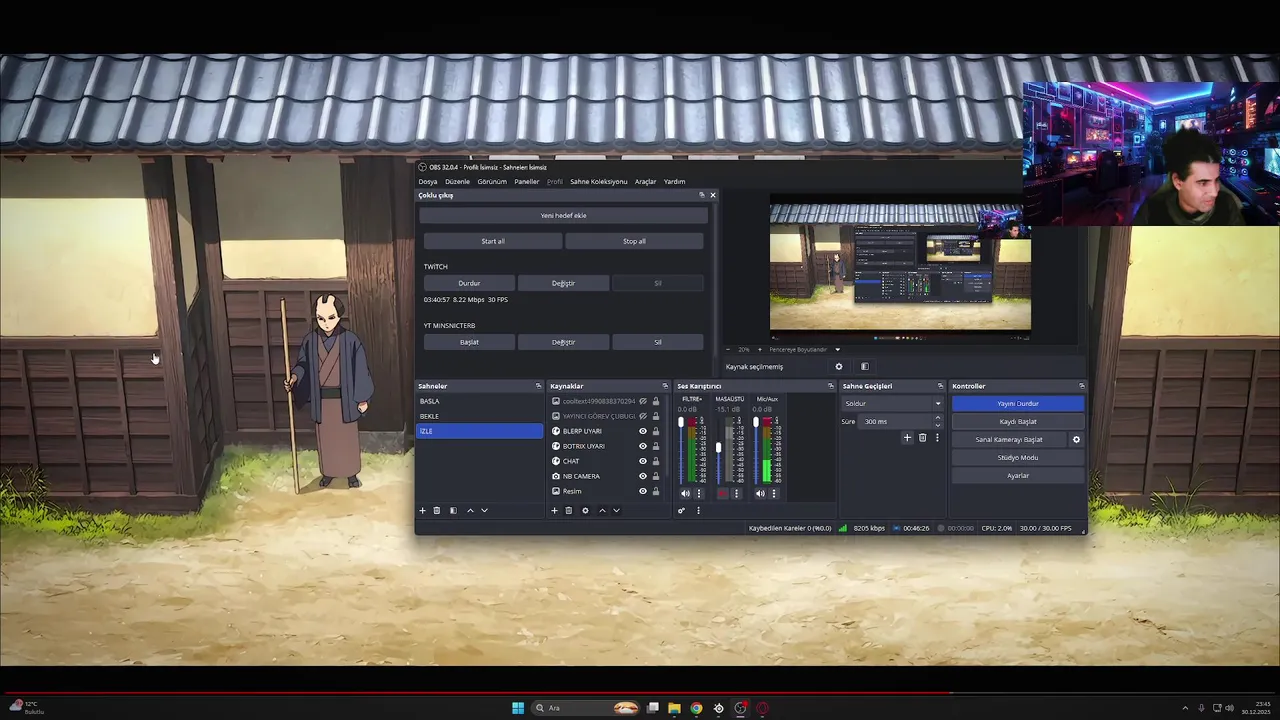
Task: Undock the Kaynaklar panel
Action: pos(665,386)
